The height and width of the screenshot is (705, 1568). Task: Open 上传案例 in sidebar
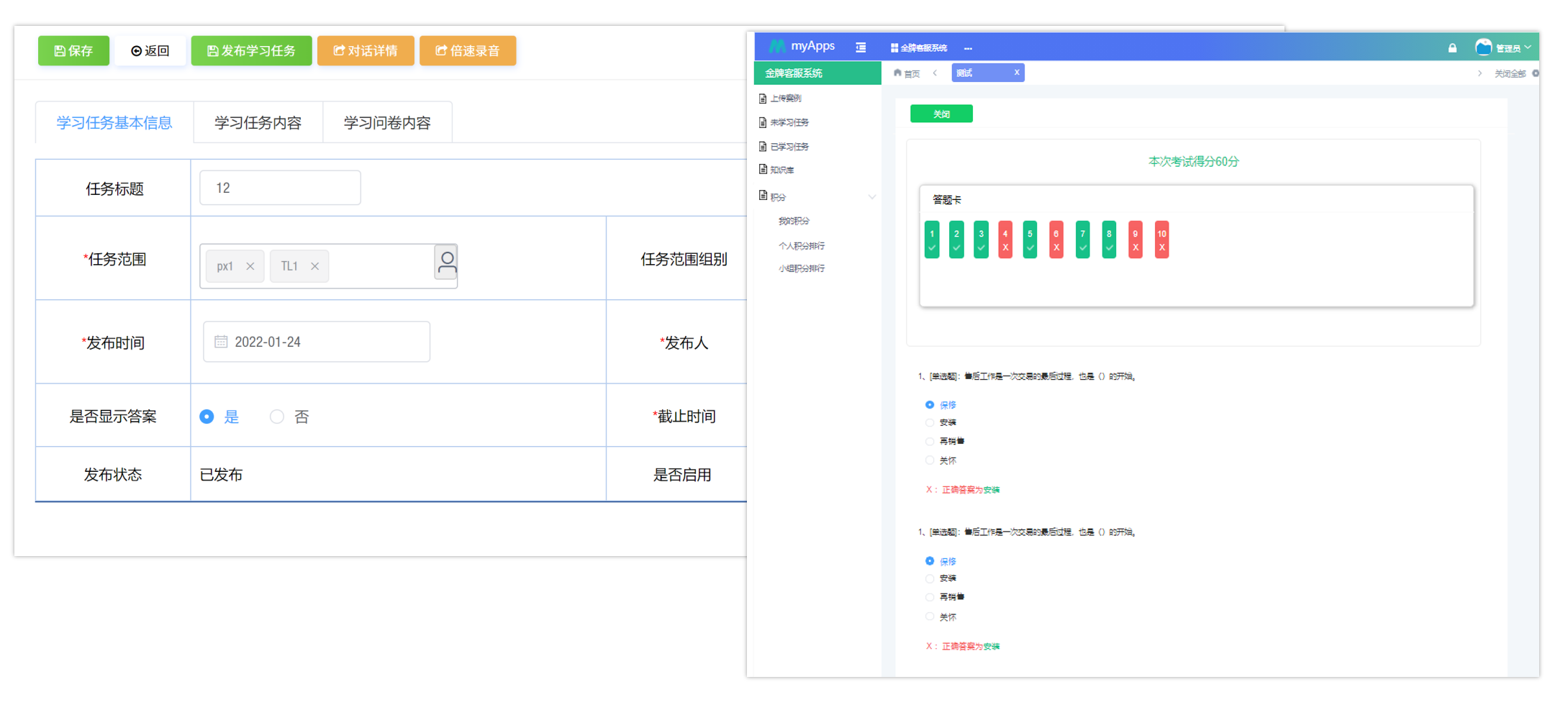(x=781, y=99)
